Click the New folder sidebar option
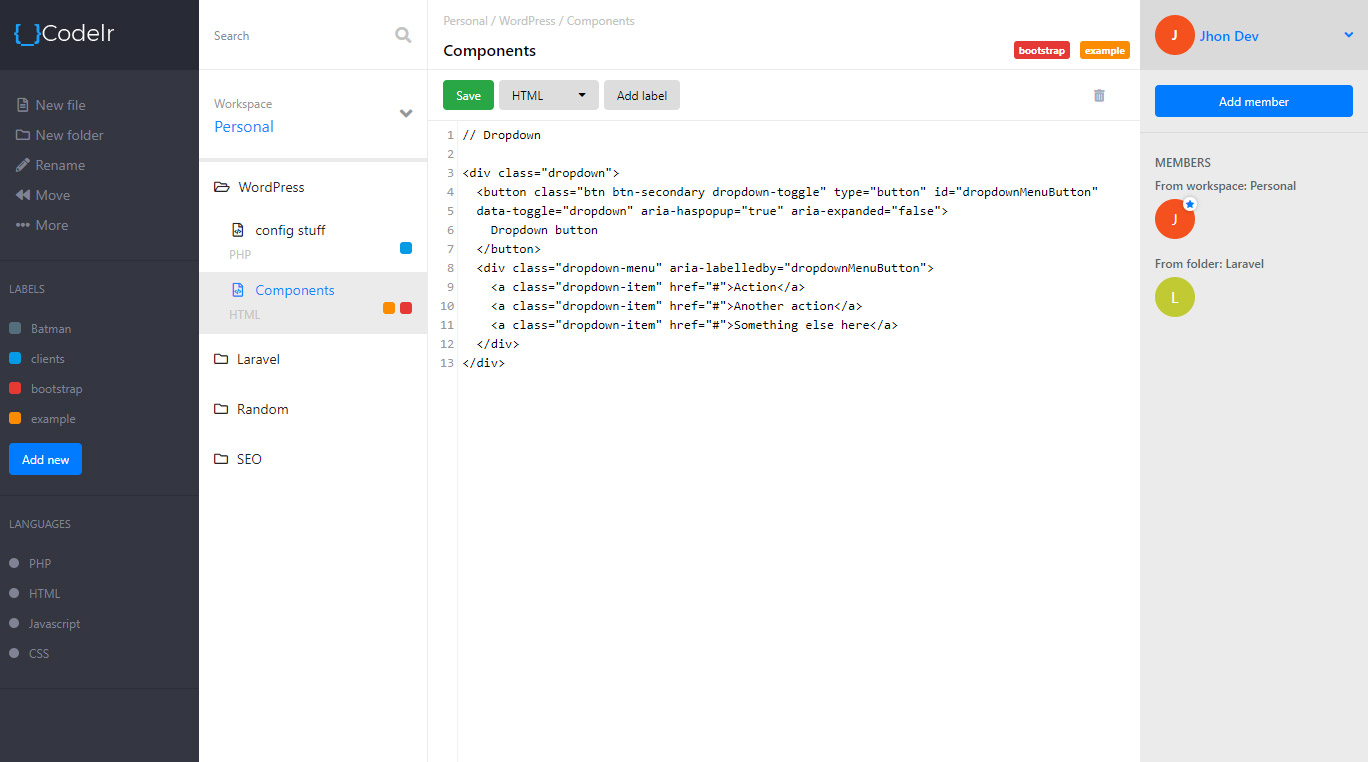This screenshot has height=762, width=1368. [60, 135]
